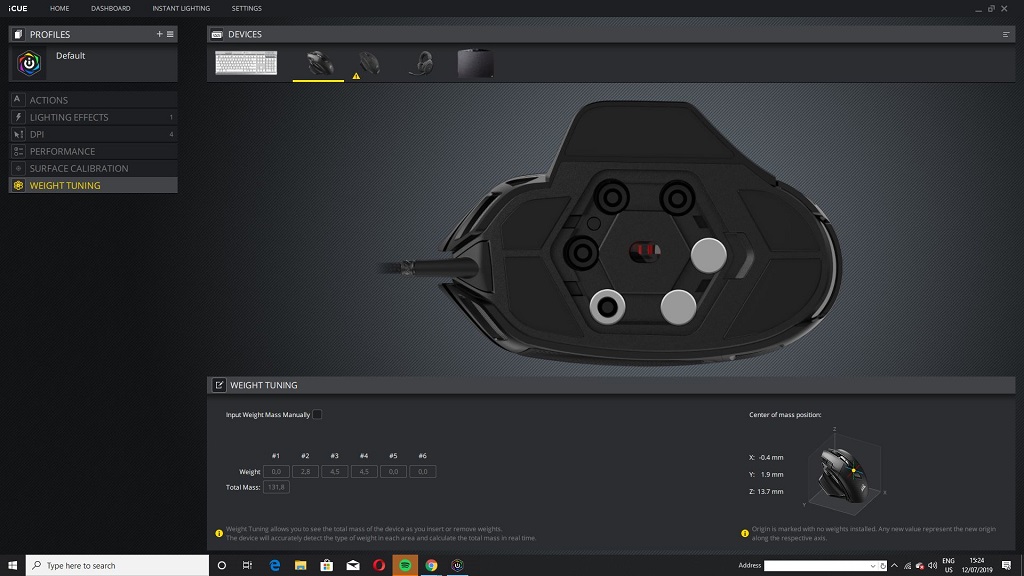
Task: Click the taskbar search box
Action: [118, 566]
